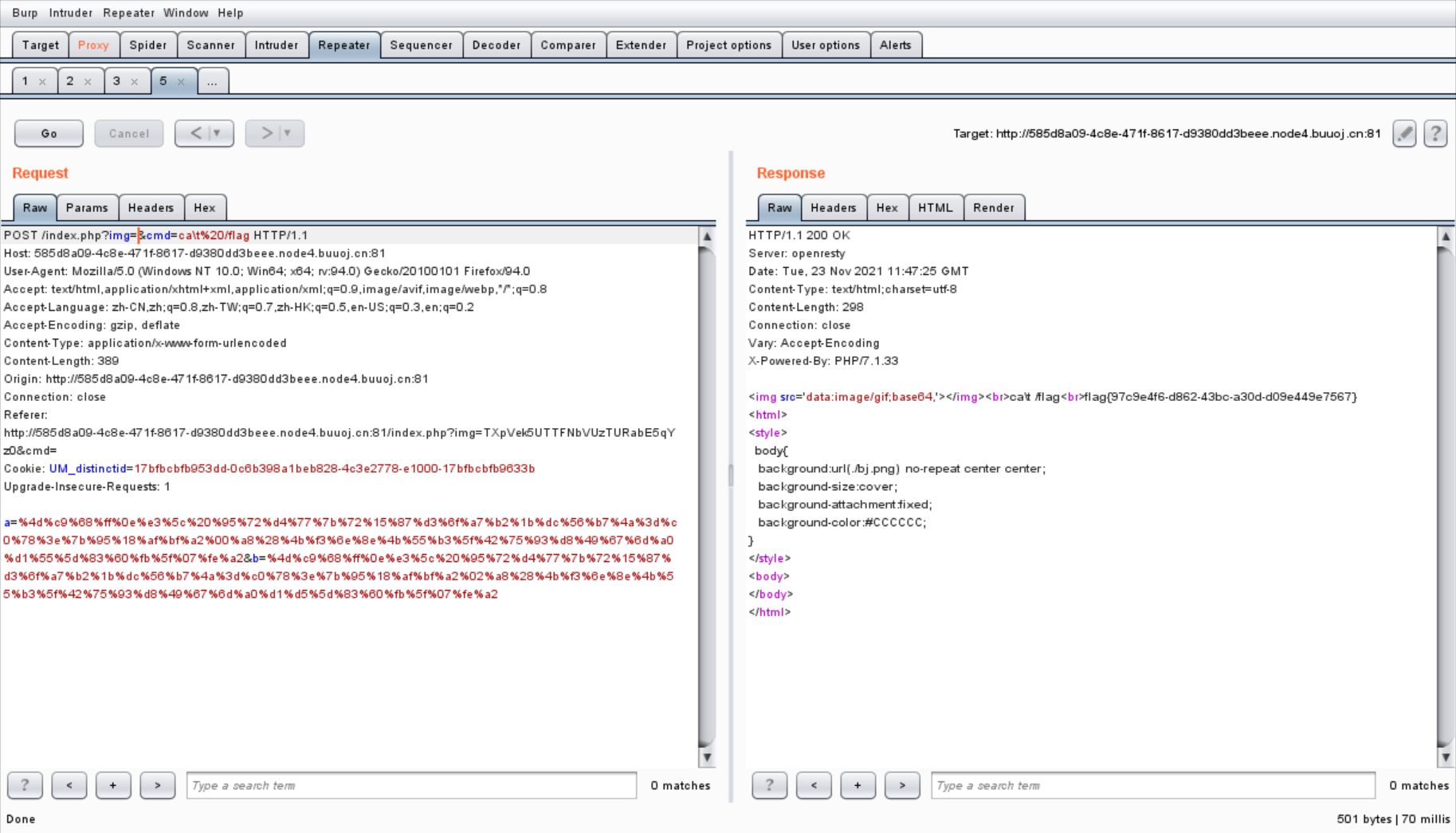Select the response Hex tab
The width and height of the screenshot is (1456, 833).
[x=887, y=207]
